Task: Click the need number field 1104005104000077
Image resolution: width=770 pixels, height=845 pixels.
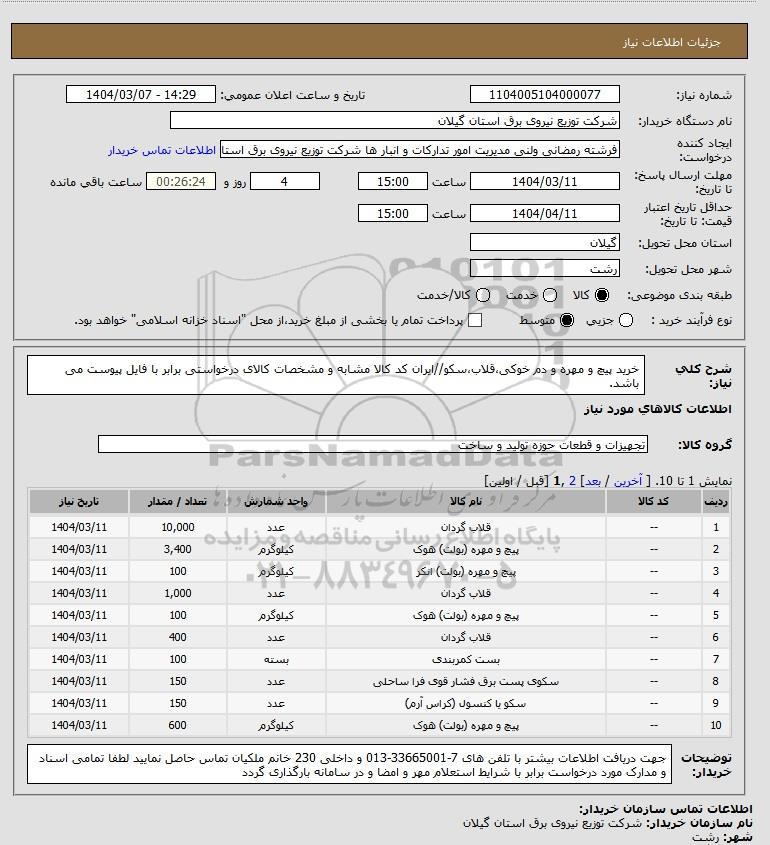Action: (x=545, y=94)
